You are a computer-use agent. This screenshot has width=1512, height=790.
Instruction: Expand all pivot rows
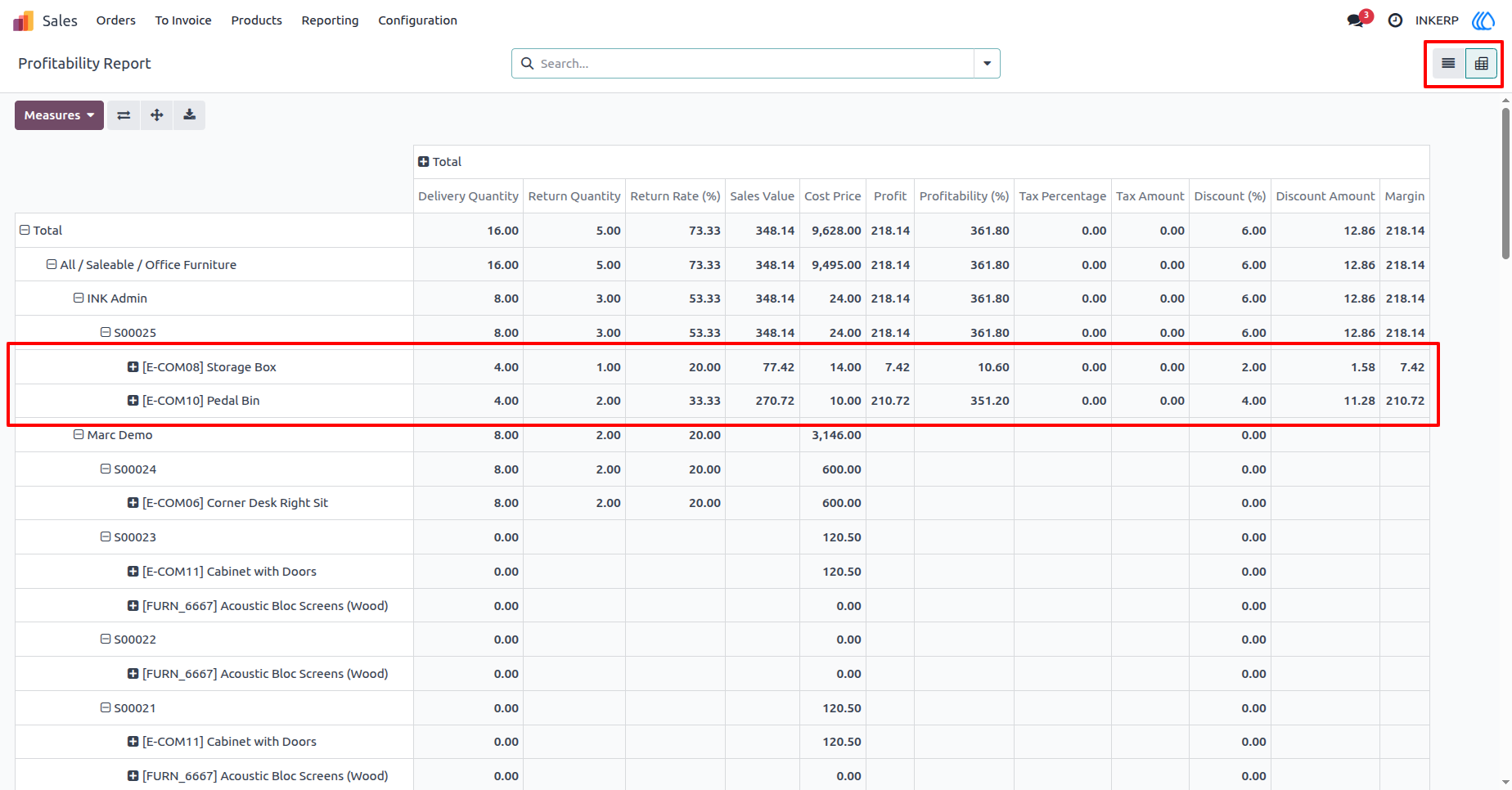click(157, 115)
